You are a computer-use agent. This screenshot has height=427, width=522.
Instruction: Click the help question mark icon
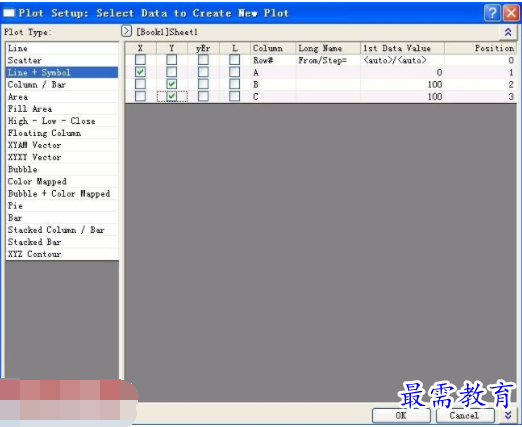(x=492, y=13)
